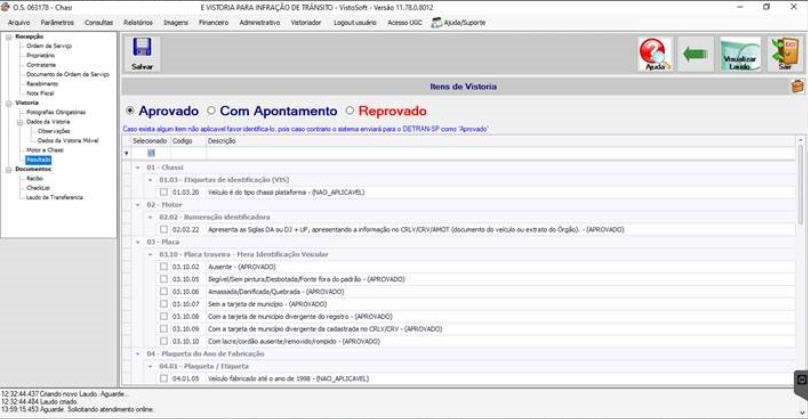Open Visualizar Laudo icon

[x=740, y=54]
